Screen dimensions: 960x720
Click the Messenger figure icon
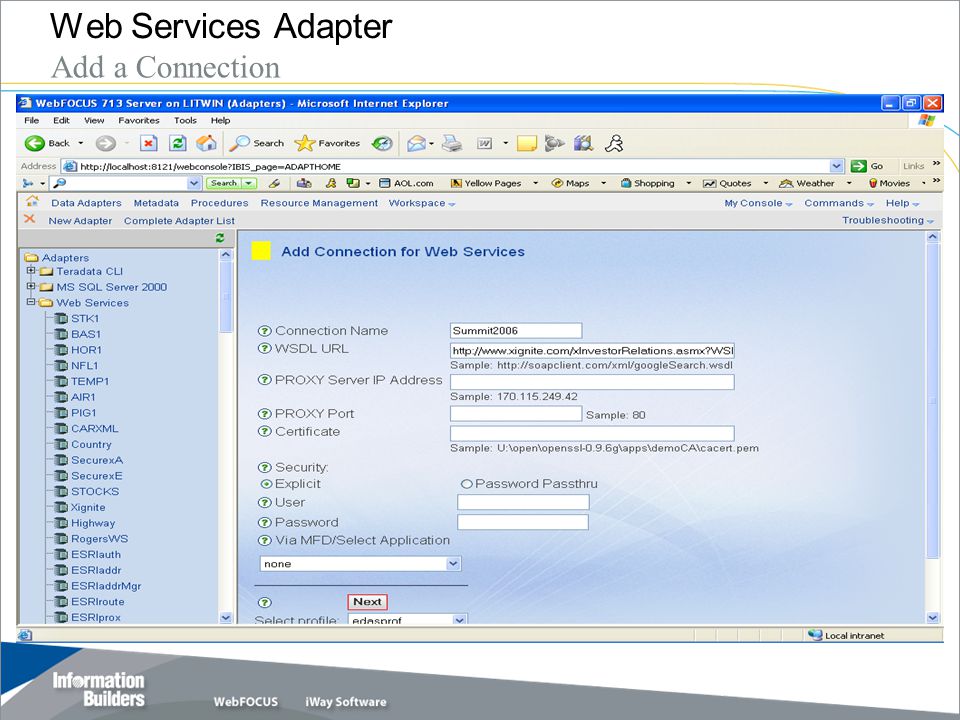[613, 143]
